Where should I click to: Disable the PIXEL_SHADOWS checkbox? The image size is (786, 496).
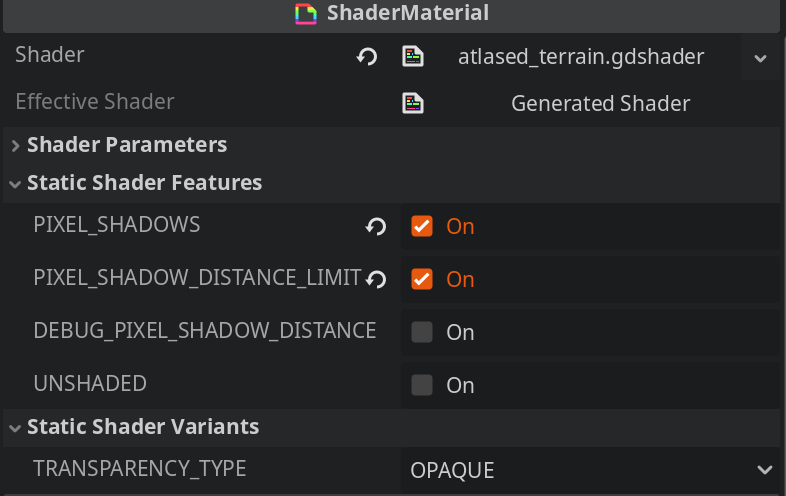[422, 226]
